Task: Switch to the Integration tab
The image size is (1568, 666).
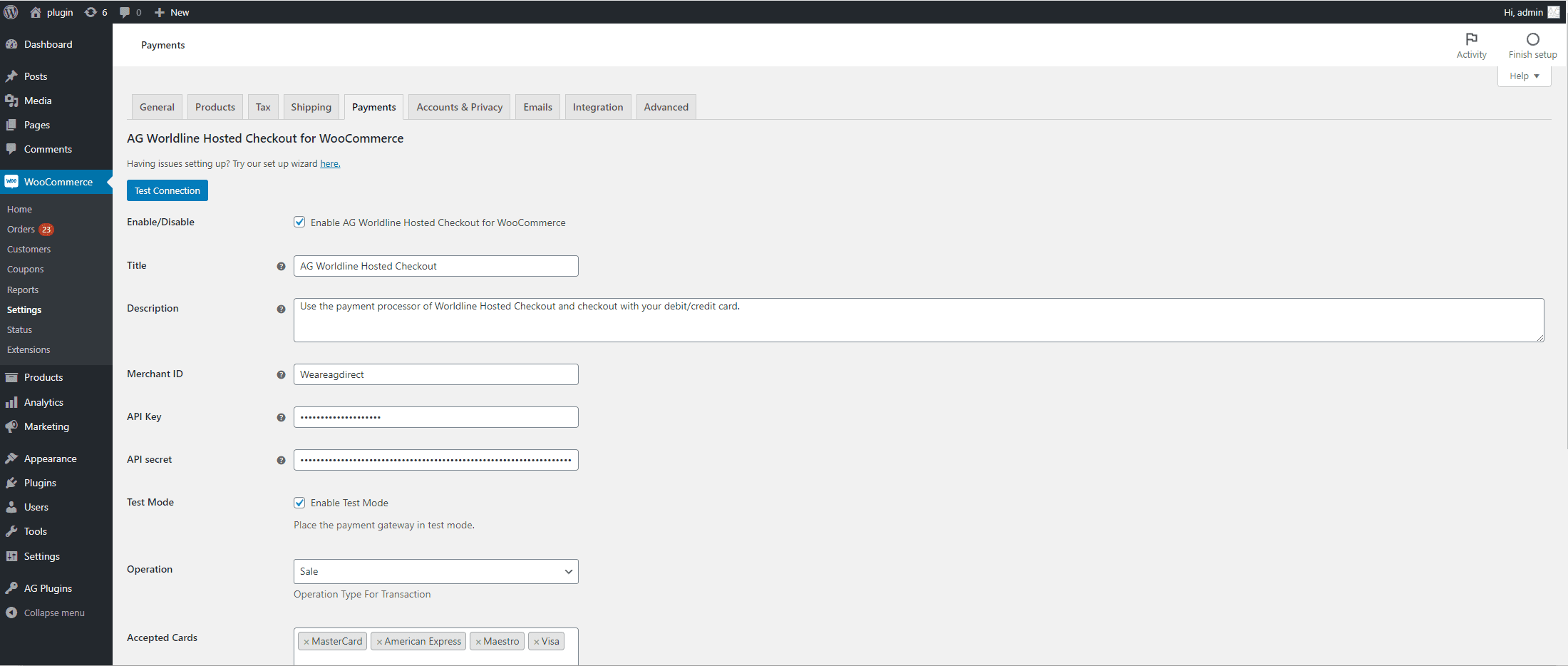Action: [598, 107]
